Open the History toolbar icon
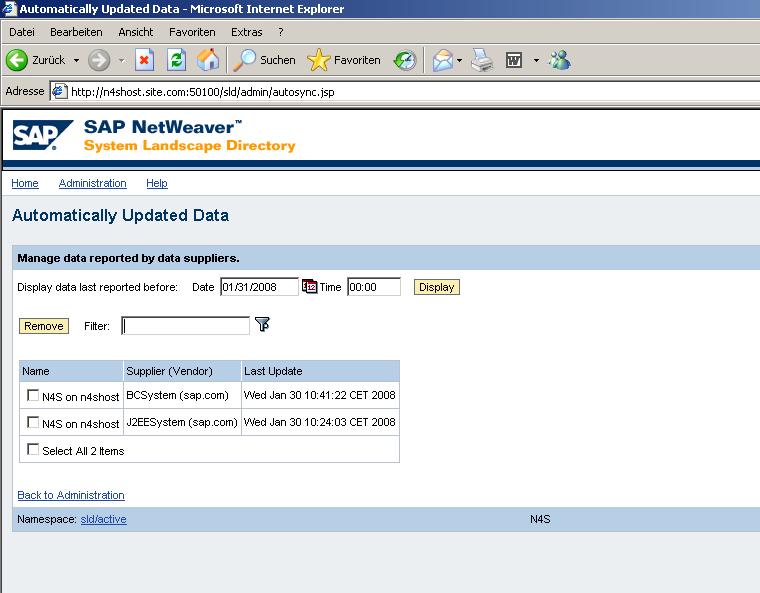This screenshot has height=593, width=760. coord(404,60)
